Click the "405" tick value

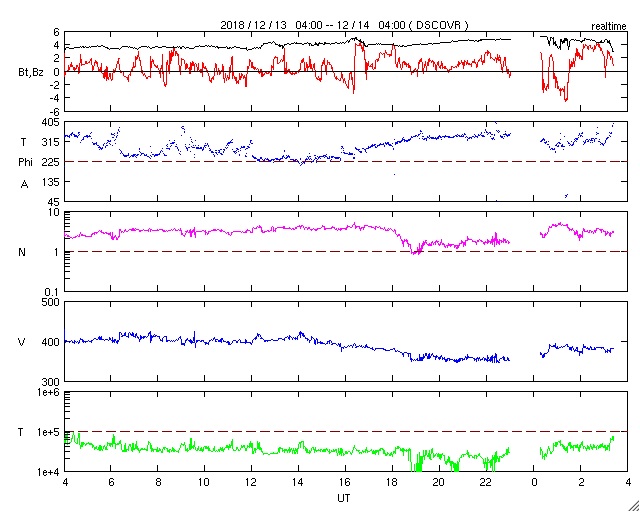(51, 122)
